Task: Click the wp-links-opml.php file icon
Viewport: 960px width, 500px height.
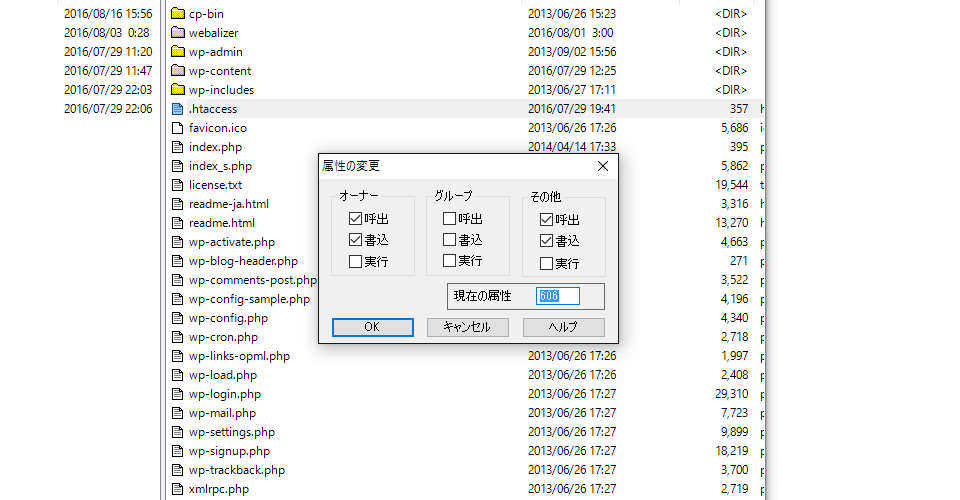Action: click(x=178, y=356)
